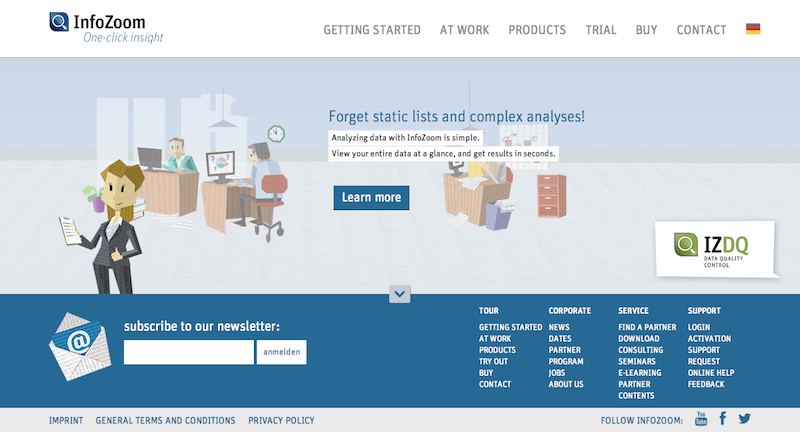Open Find a Partner footer link
Image resolution: width=800 pixels, height=432 pixels.
point(647,327)
